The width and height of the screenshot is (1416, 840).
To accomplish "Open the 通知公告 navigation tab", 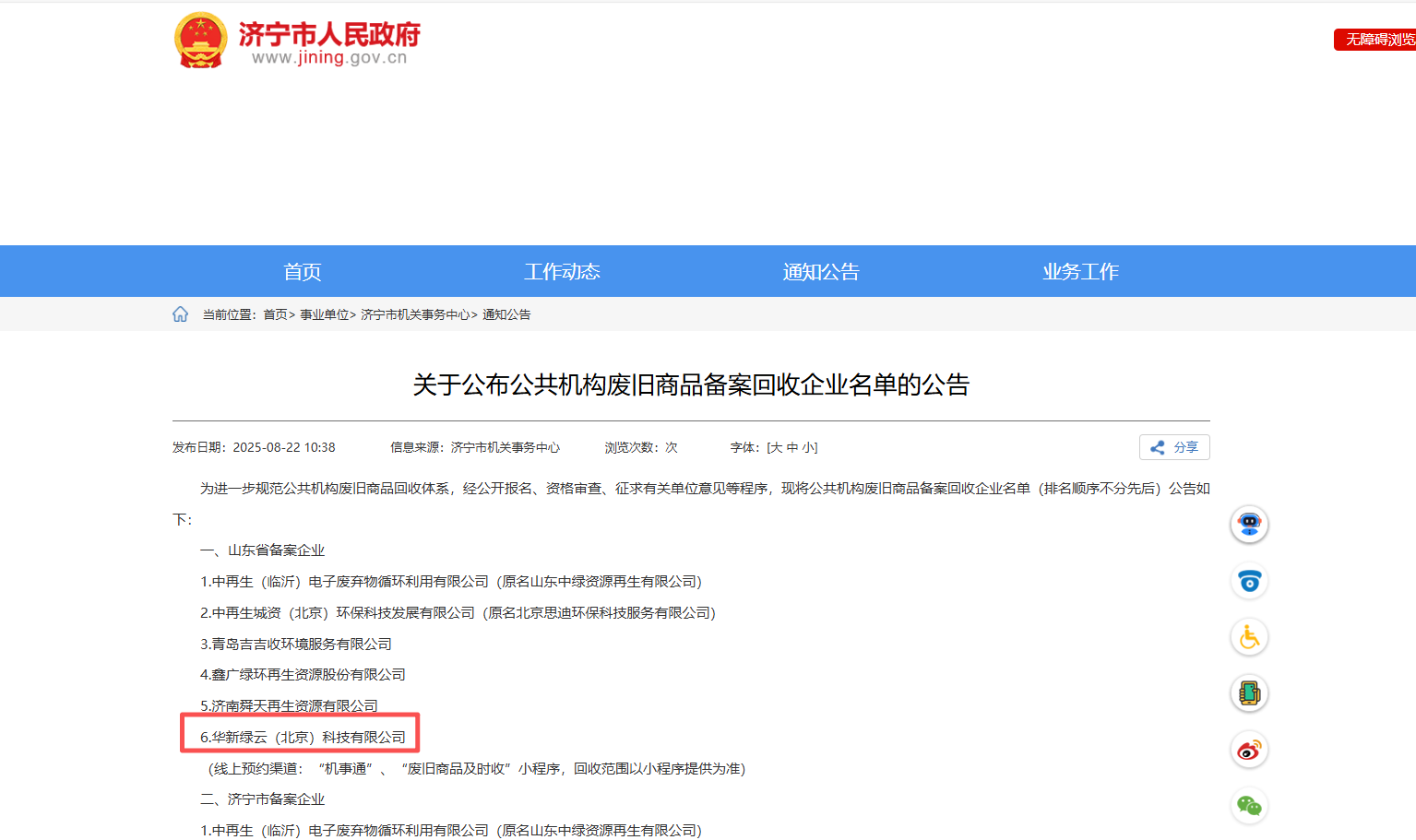I will [820, 270].
